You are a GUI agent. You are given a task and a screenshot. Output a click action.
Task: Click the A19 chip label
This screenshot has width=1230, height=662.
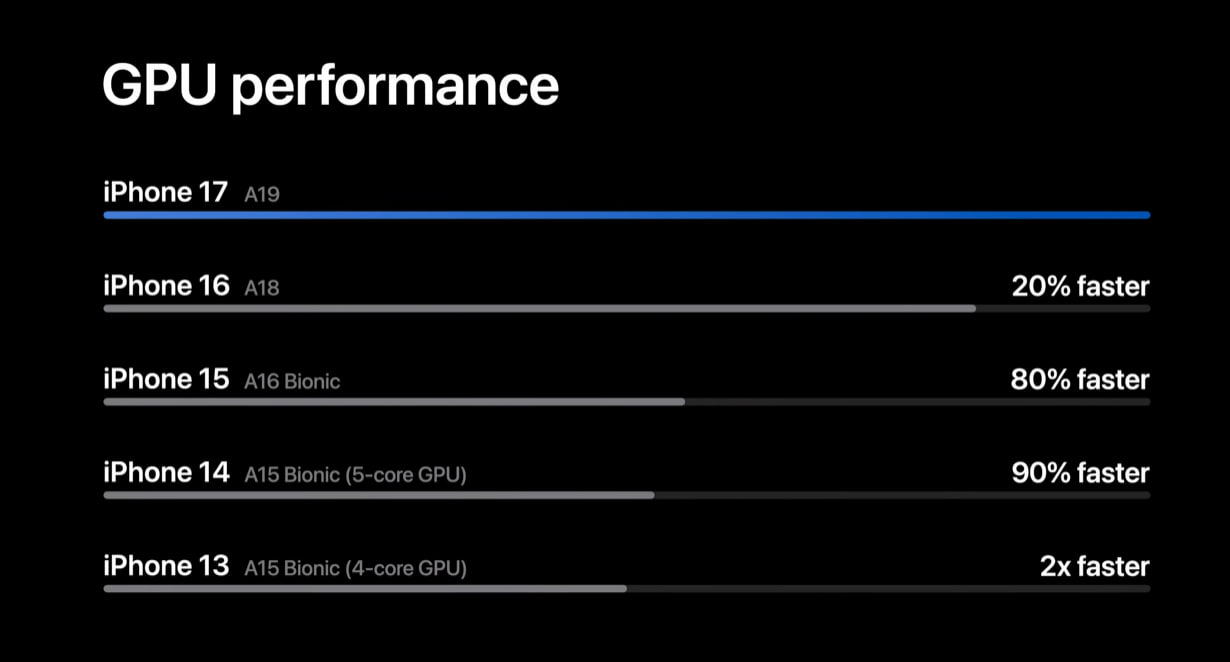(262, 195)
